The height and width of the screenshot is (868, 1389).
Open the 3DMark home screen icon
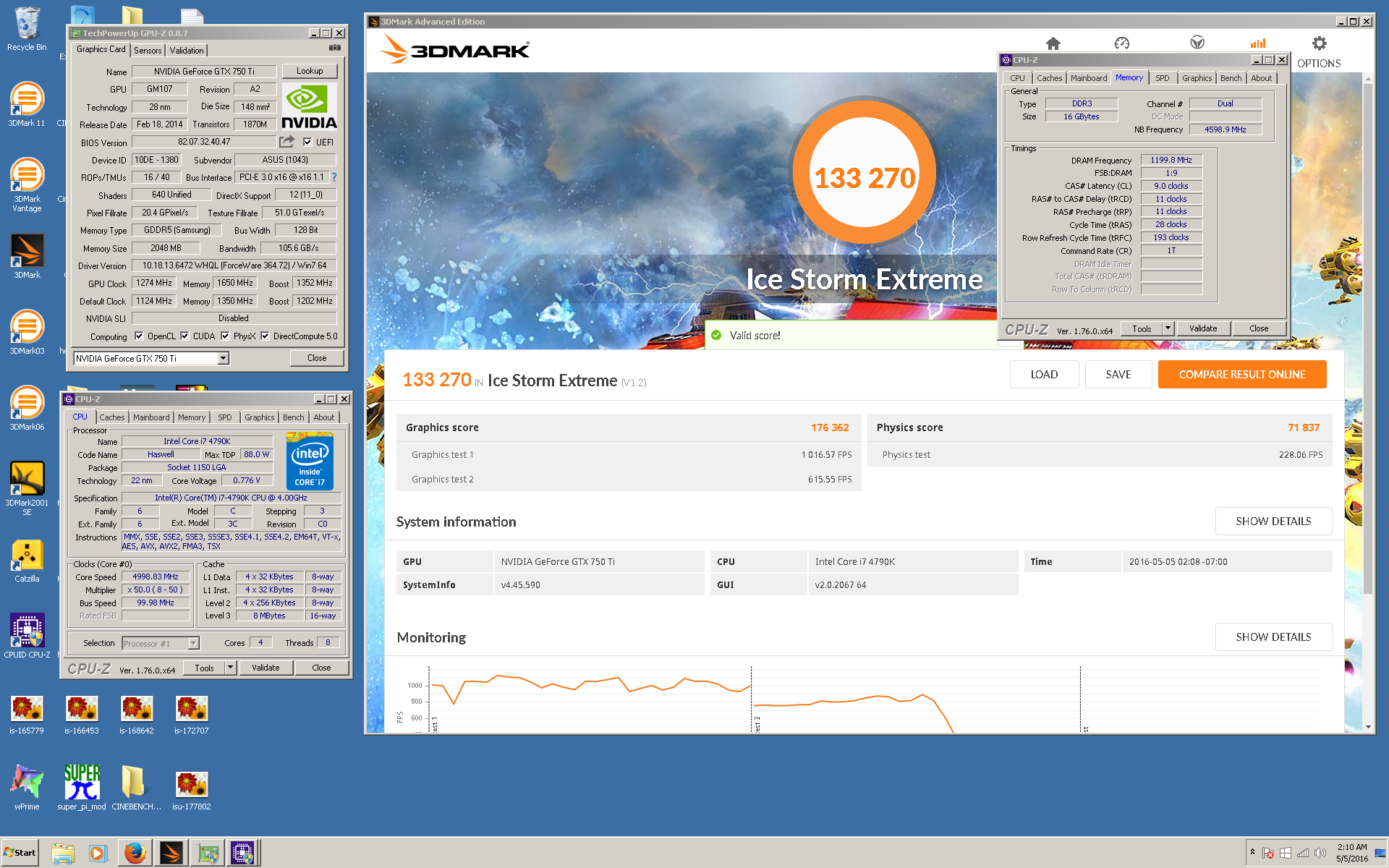(1053, 43)
